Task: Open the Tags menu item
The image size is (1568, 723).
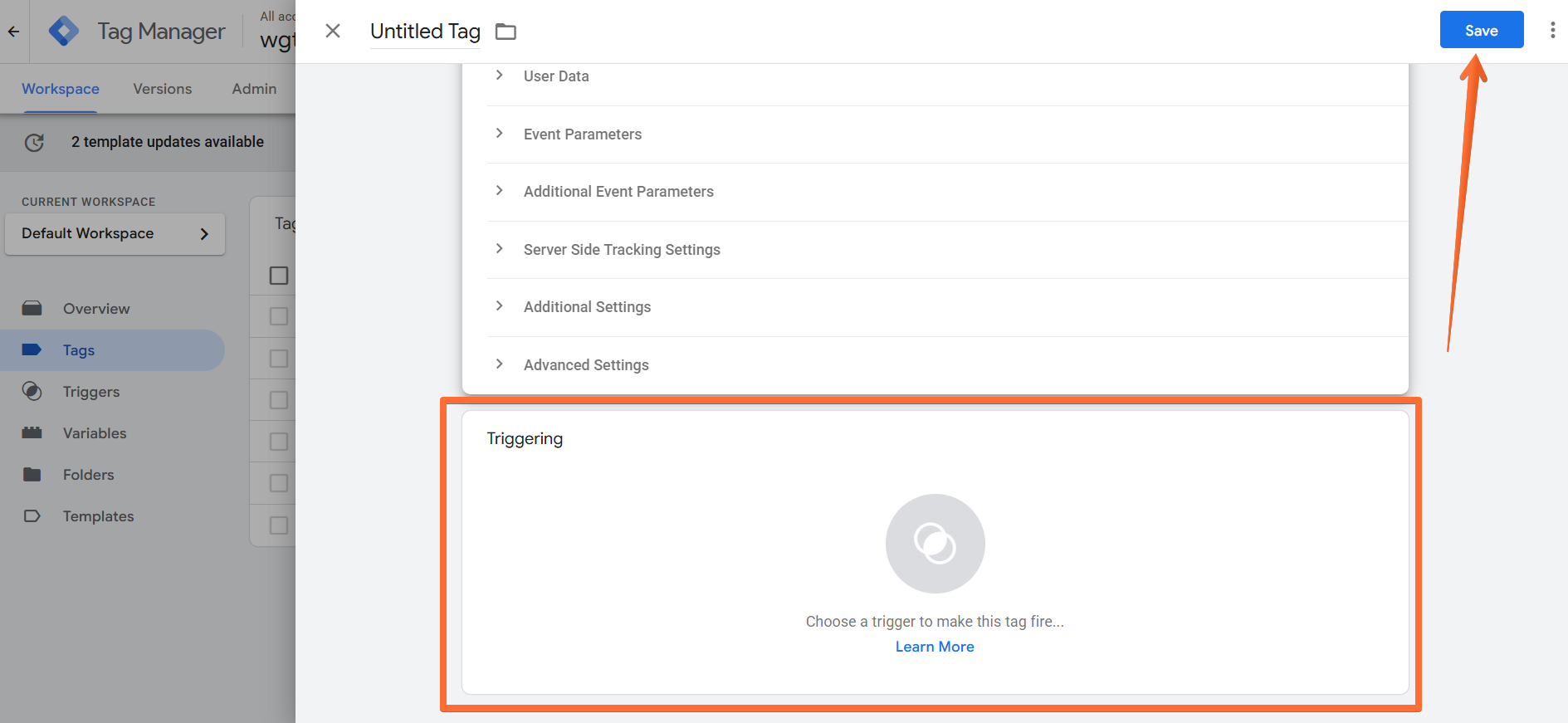Action: pos(79,350)
